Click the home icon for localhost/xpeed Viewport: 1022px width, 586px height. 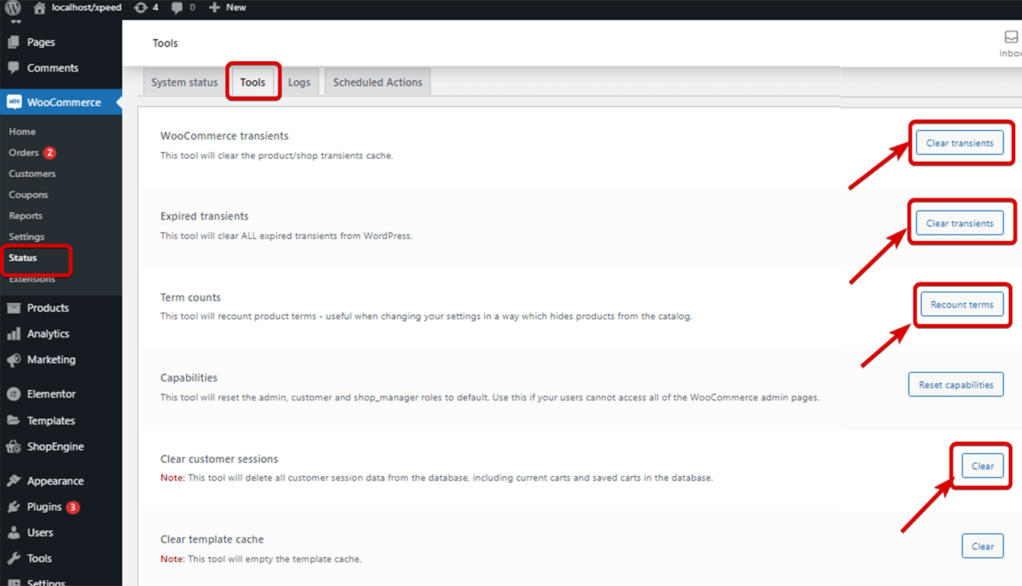[39, 8]
